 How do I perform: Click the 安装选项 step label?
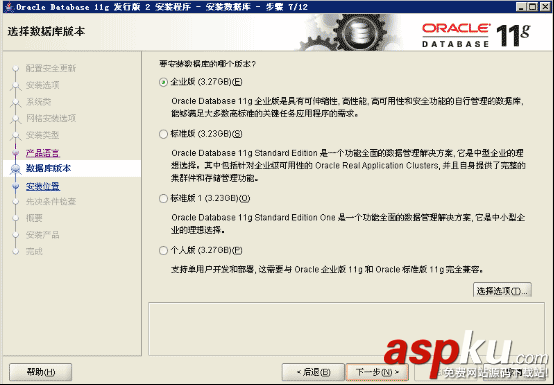(x=42, y=85)
